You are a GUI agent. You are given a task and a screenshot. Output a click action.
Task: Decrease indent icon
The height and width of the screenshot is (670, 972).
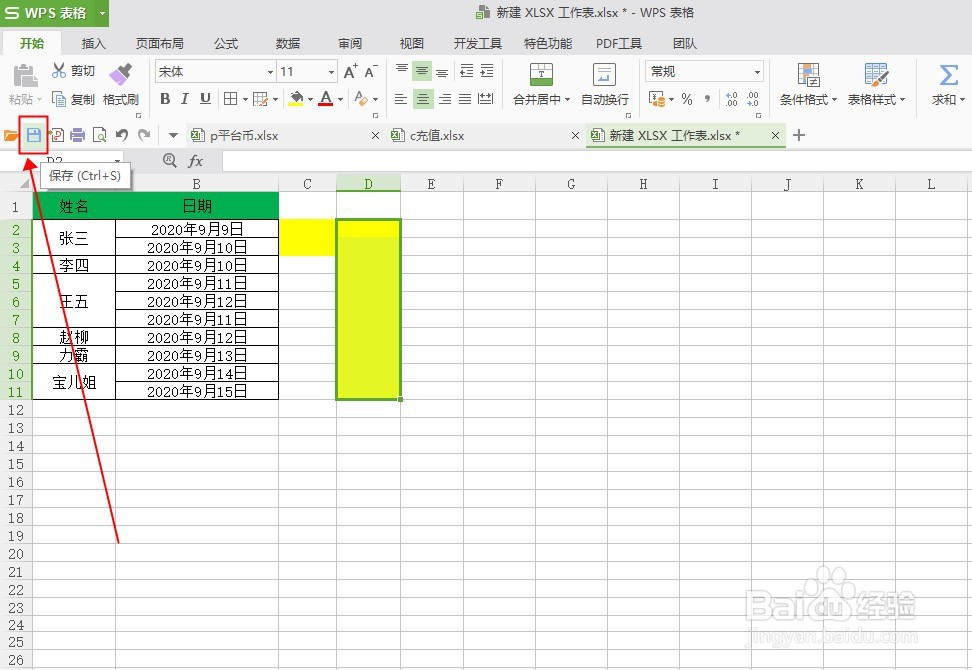[467, 71]
